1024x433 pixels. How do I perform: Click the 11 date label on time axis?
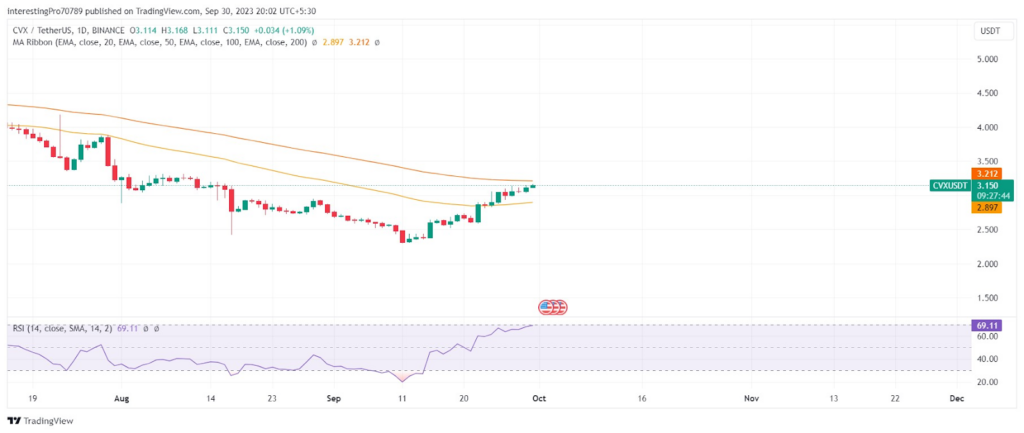pyautogui.click(x=402, y=398)
